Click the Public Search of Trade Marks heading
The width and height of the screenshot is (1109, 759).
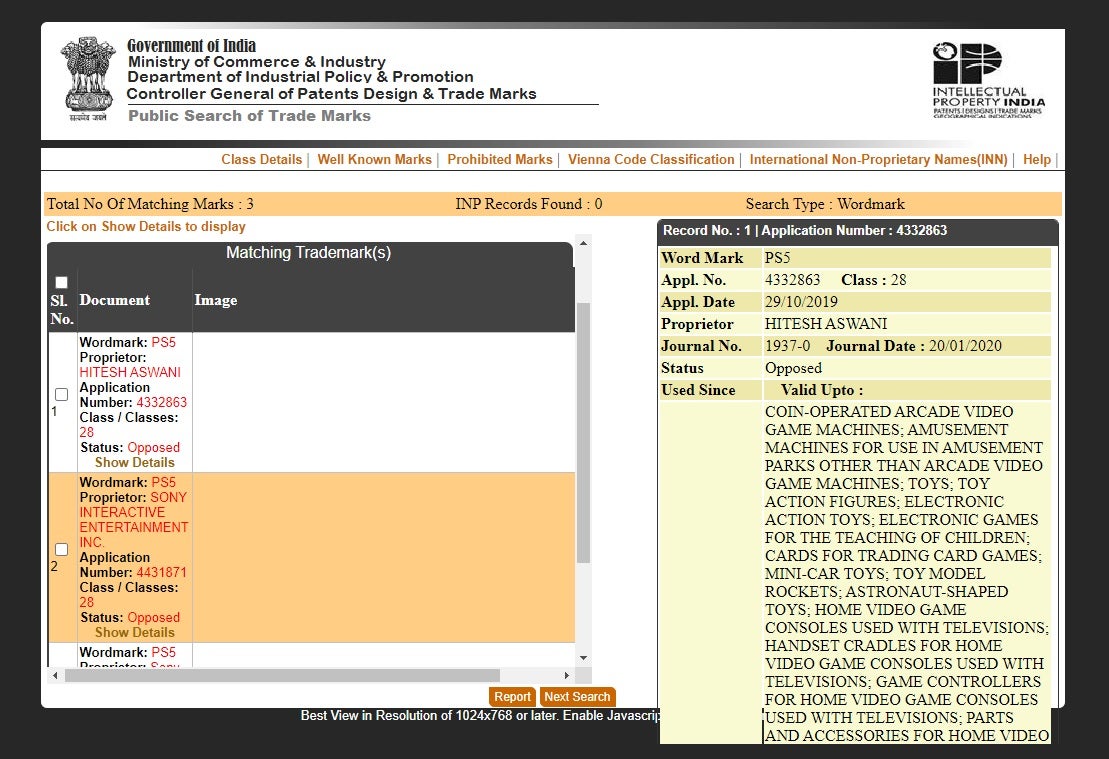[x=250, y=116]
